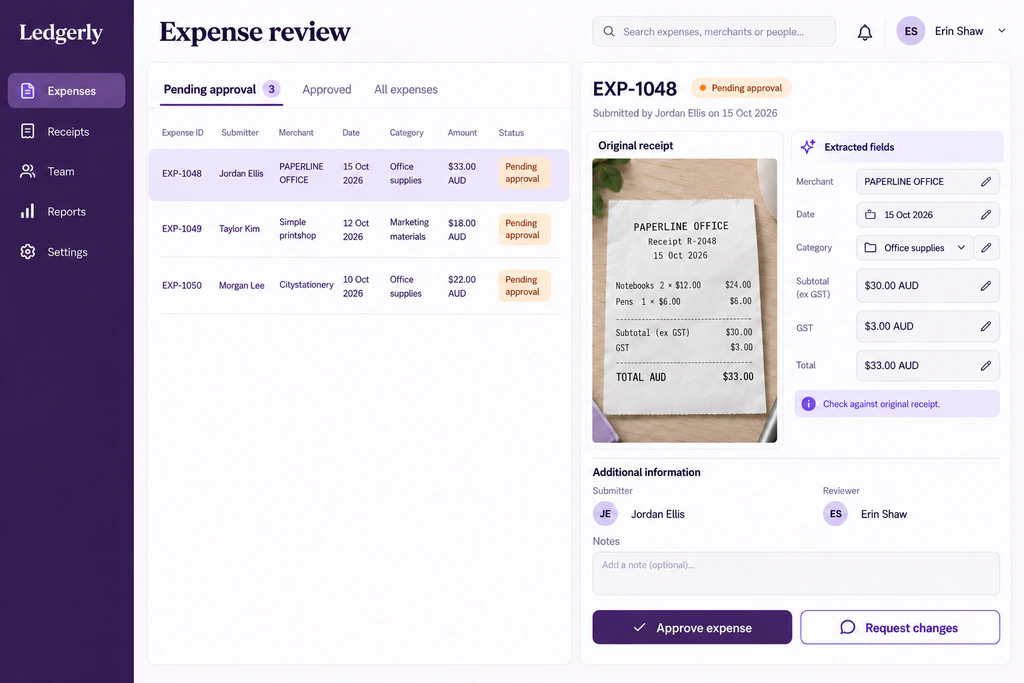
Task: Open Team in the sidebar
Action: click(x=67, y=172)
